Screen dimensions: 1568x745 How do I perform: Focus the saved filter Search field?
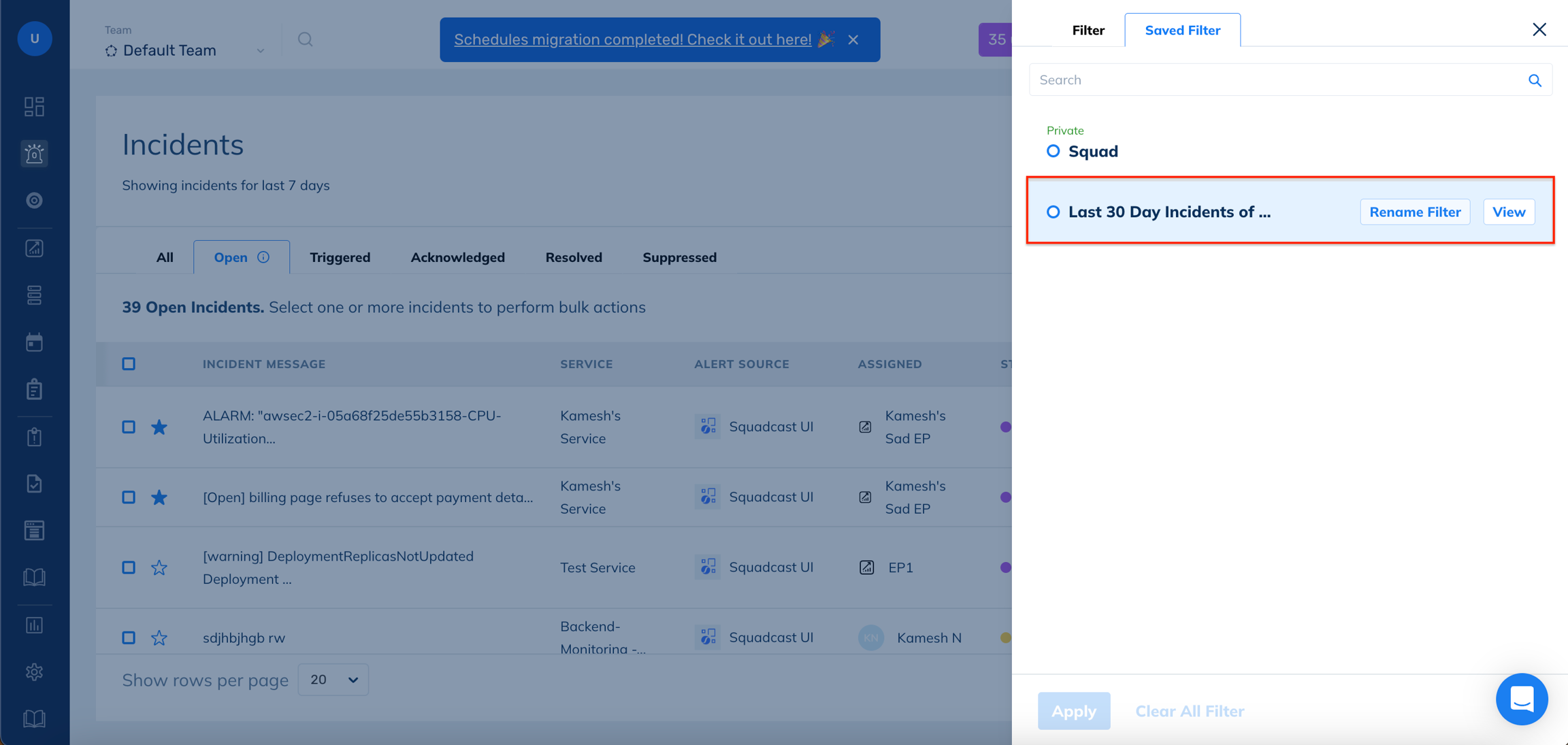pos(1290,80)
